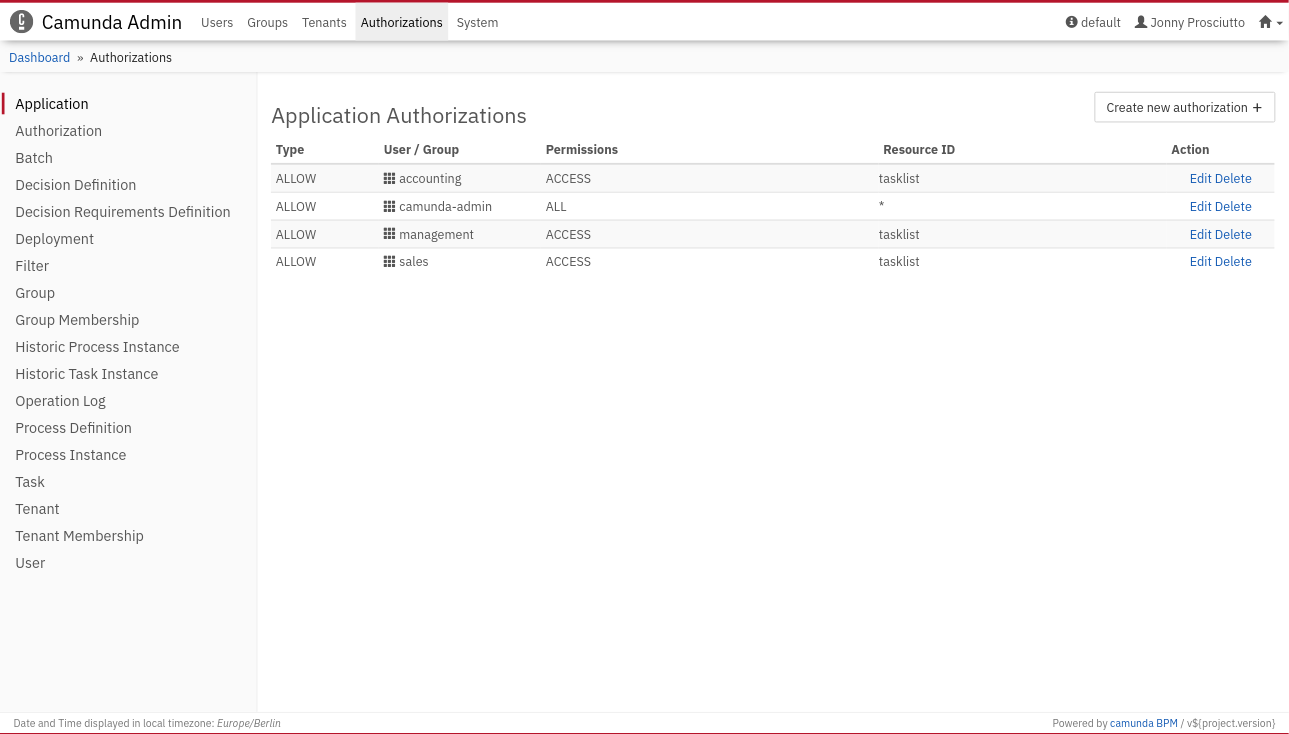Click the ALL permissions cell

(556, 206)
